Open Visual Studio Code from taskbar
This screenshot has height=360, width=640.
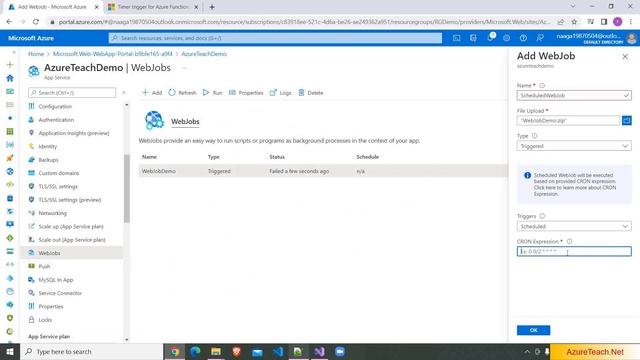[278, 351]
